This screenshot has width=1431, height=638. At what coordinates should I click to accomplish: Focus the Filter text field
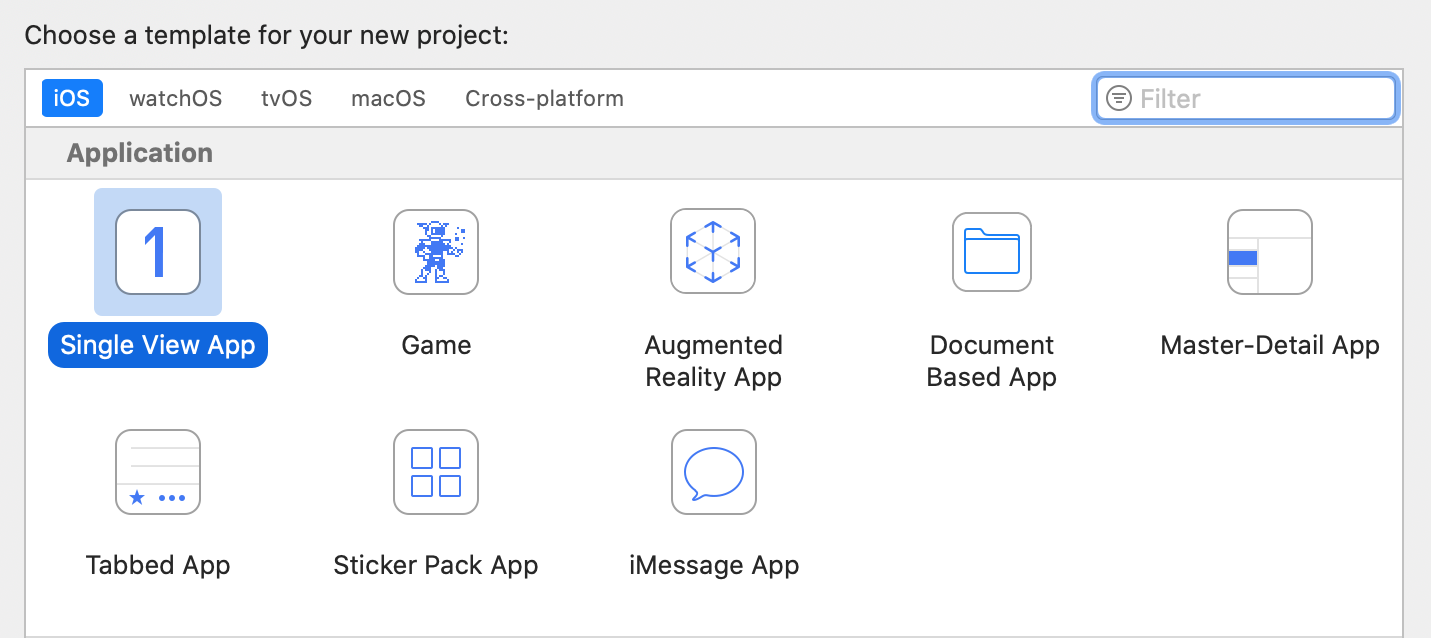click(x=1260, y=98)
